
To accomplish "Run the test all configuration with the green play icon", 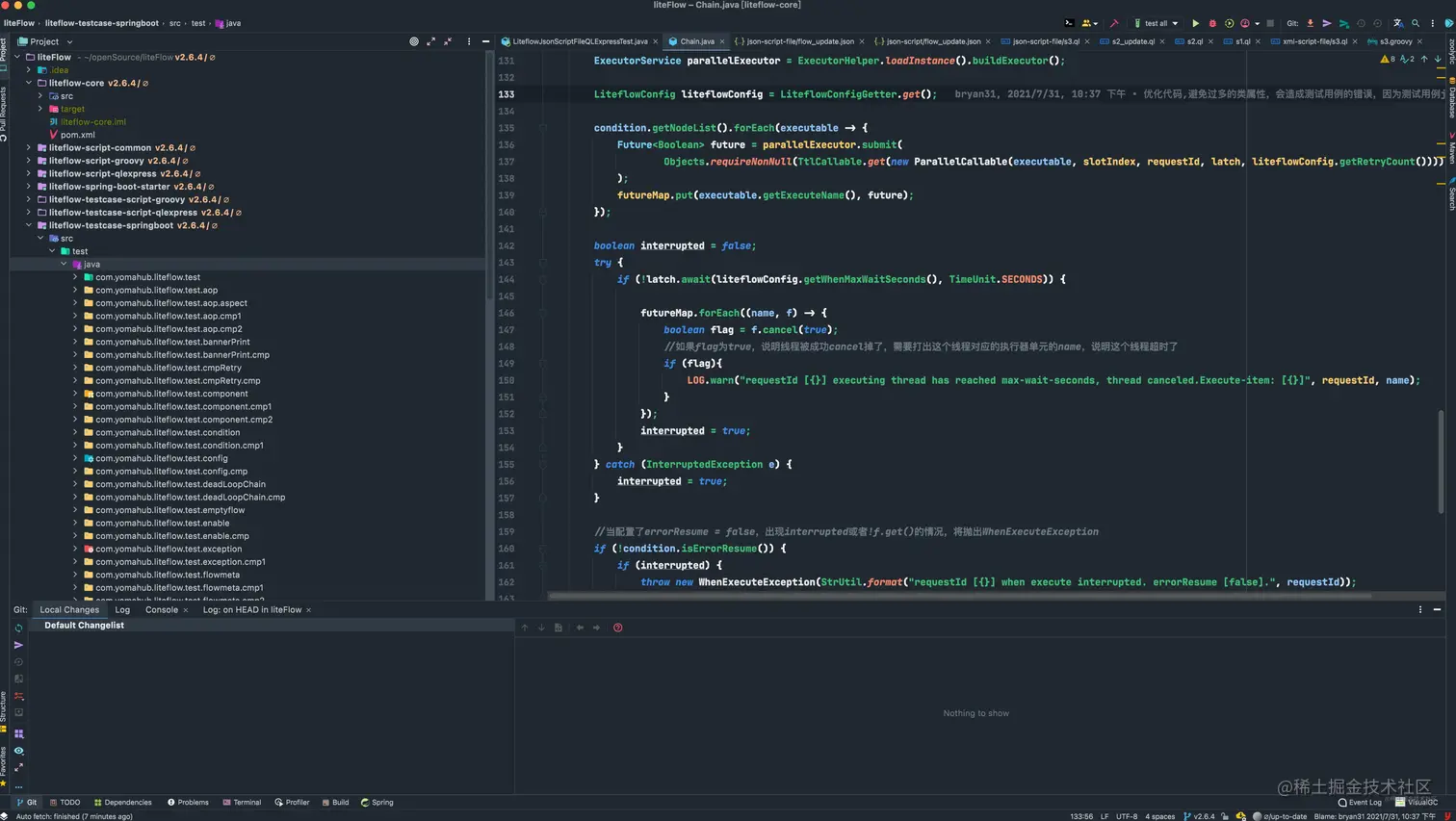I will click(x=1196, y=23).
